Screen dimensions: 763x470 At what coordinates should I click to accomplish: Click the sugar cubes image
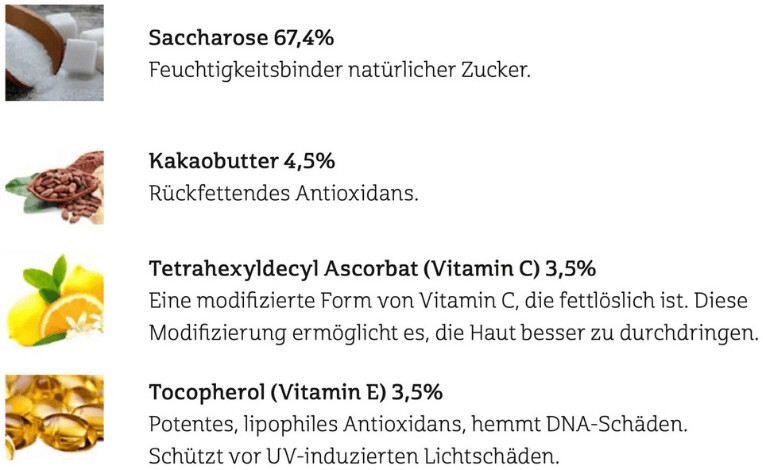tap(53, 52)
